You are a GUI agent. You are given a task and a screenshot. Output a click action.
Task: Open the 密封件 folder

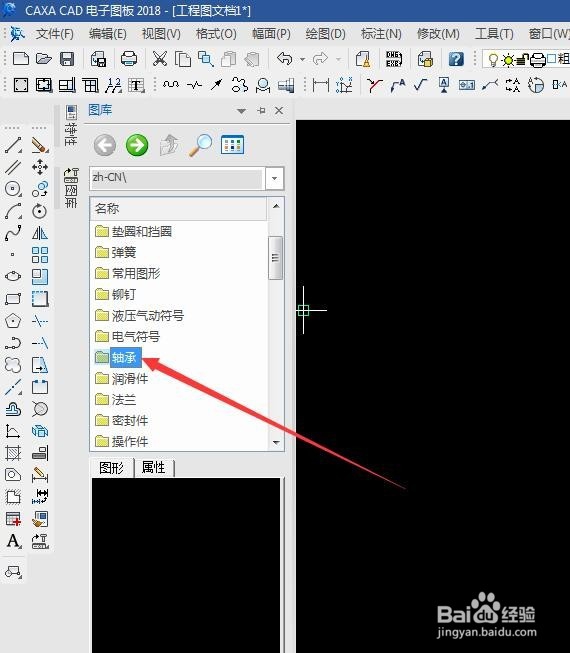tap(122, 420)
